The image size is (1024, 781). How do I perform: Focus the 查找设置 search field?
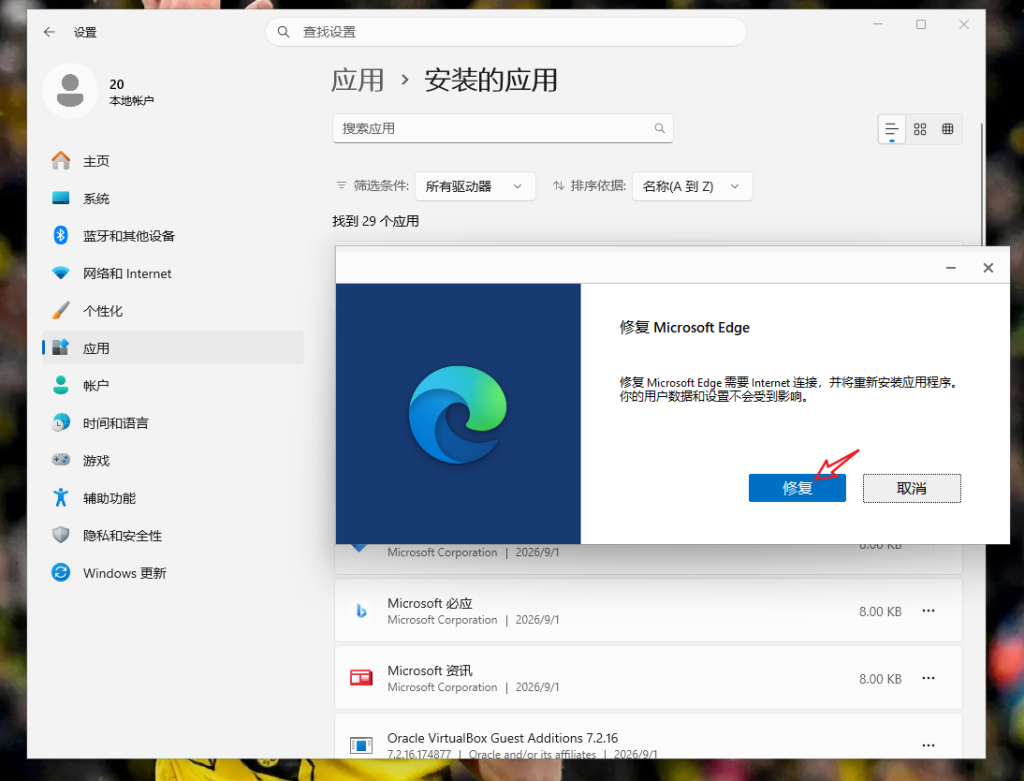click(506, 32)
